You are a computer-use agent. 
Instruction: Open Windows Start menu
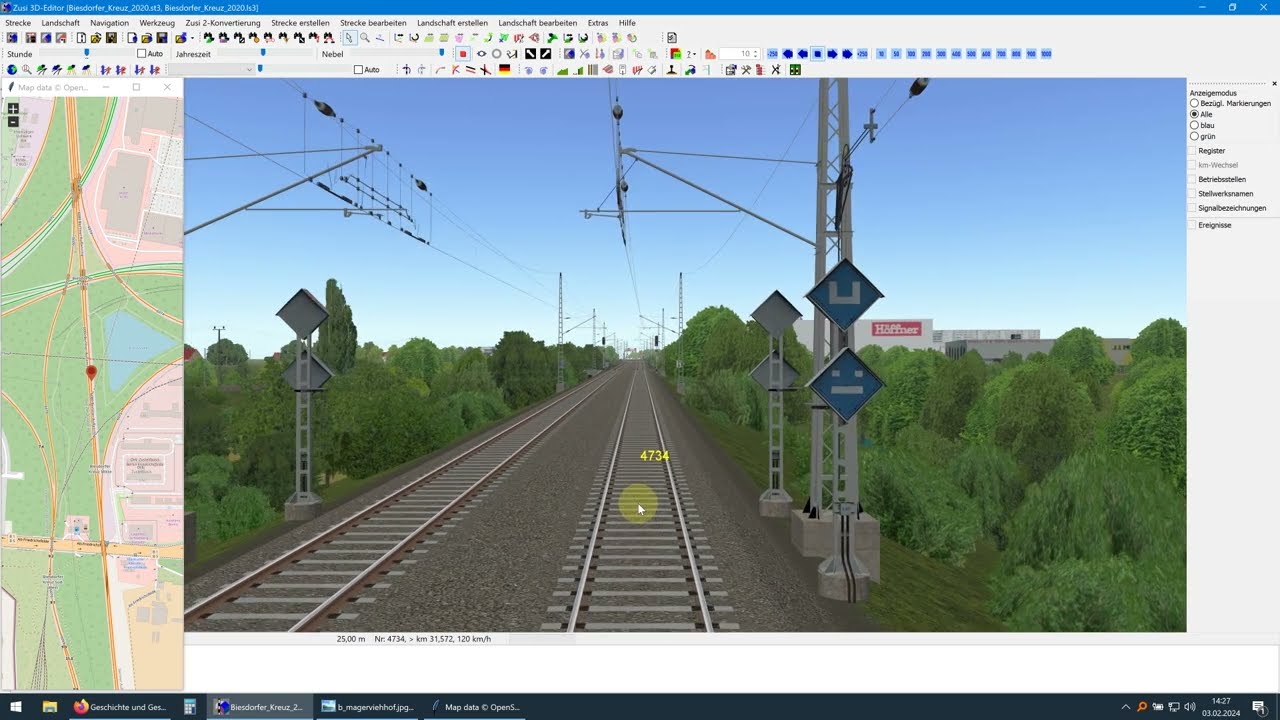(16, 707)
